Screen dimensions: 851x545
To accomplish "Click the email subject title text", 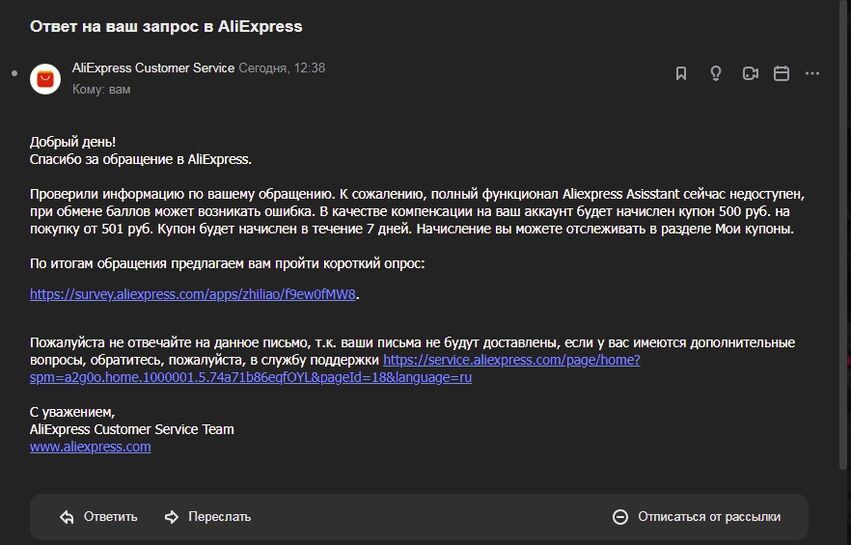I will (166, 26).
